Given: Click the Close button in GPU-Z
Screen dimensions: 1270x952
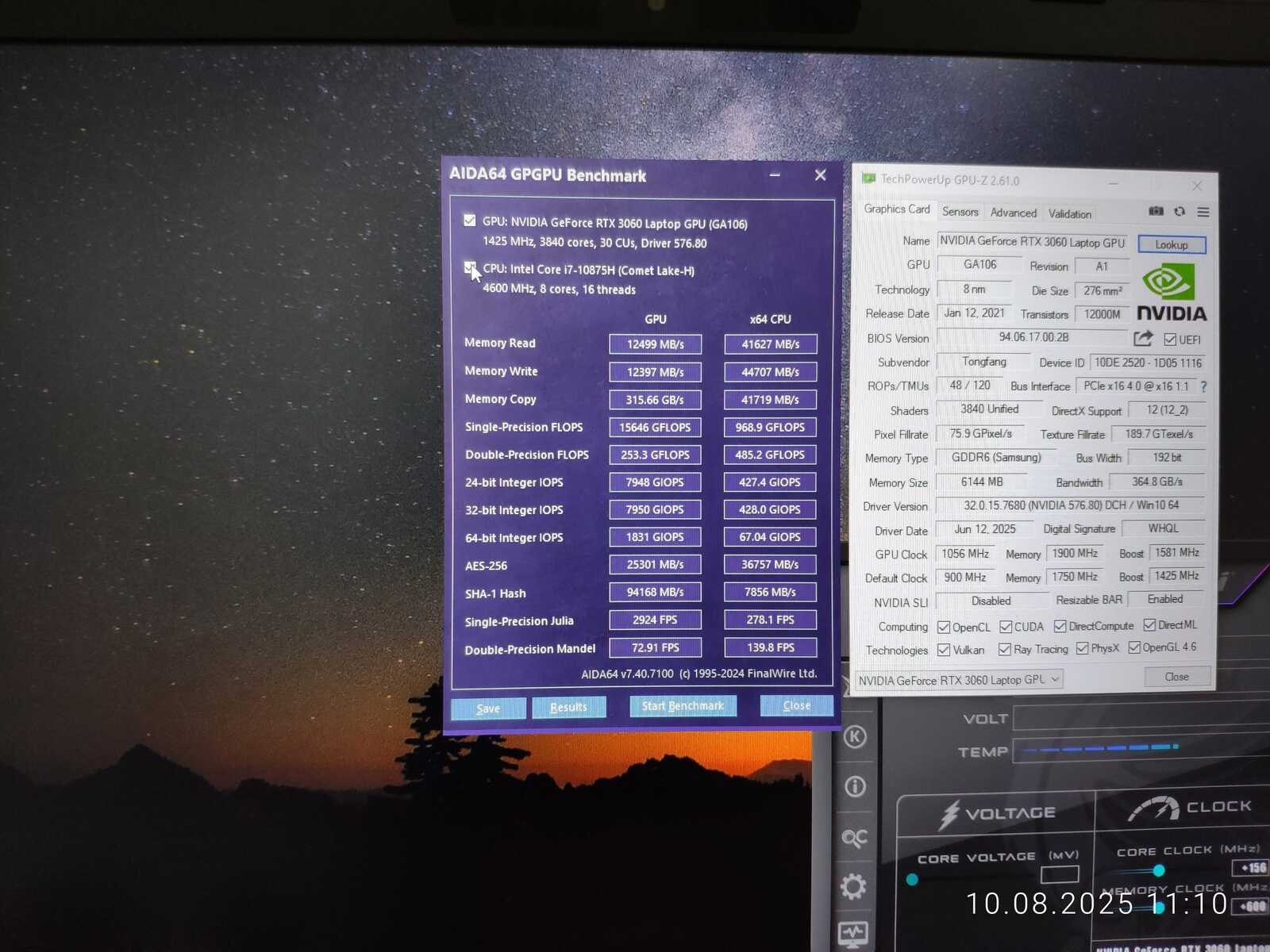Looking at the screenshot, I should (x=1177, y=677).
